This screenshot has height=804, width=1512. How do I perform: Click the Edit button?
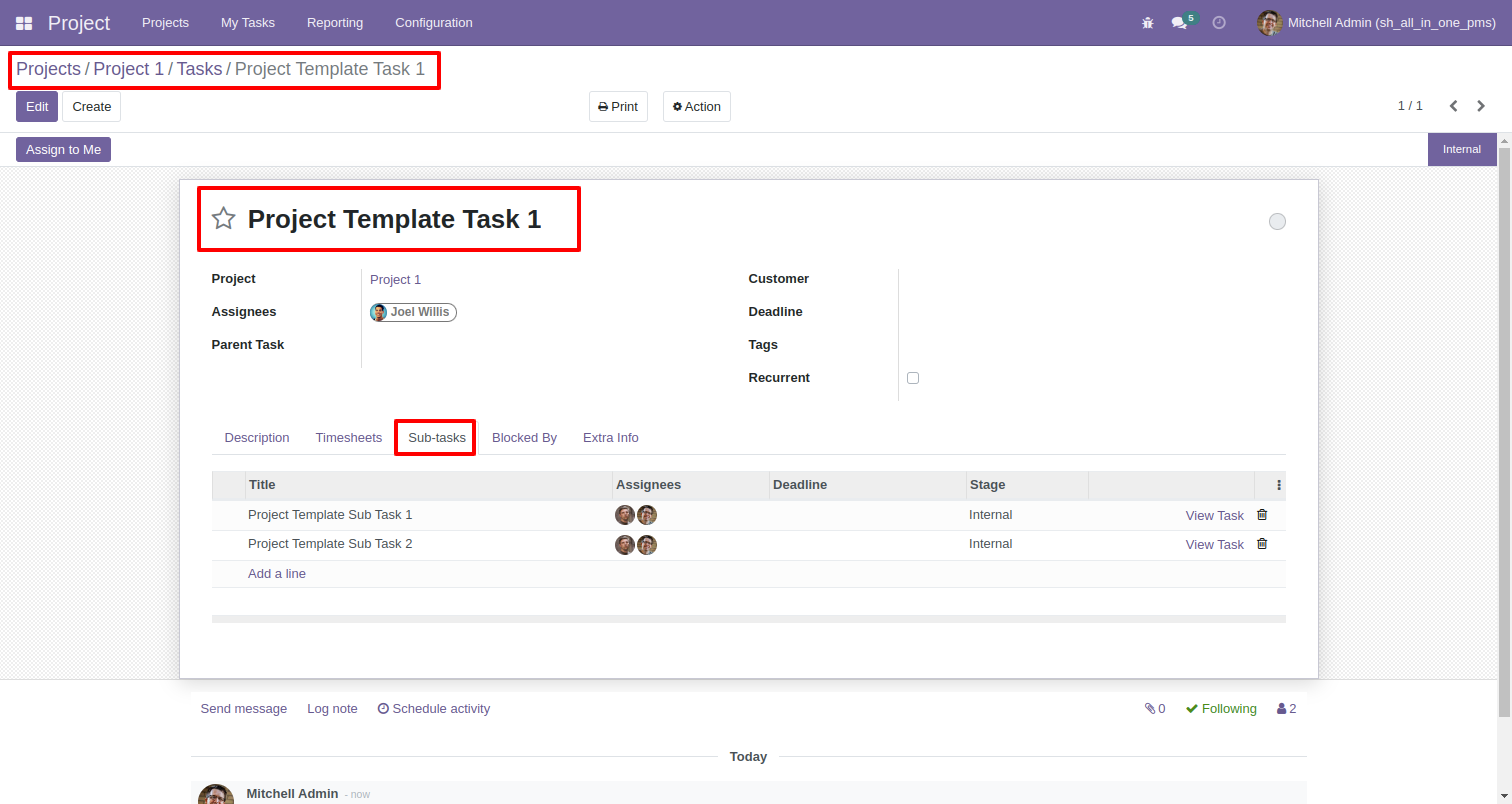[37, 107]
